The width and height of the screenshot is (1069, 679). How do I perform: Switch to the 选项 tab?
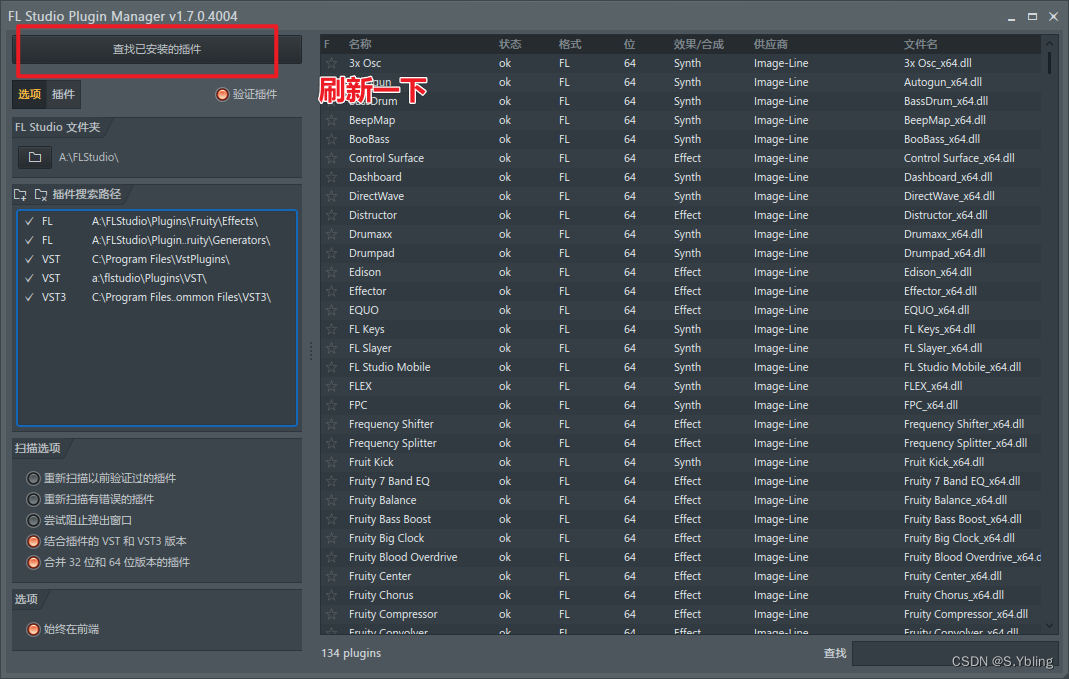pyautogui.click(x=29, y=94)
